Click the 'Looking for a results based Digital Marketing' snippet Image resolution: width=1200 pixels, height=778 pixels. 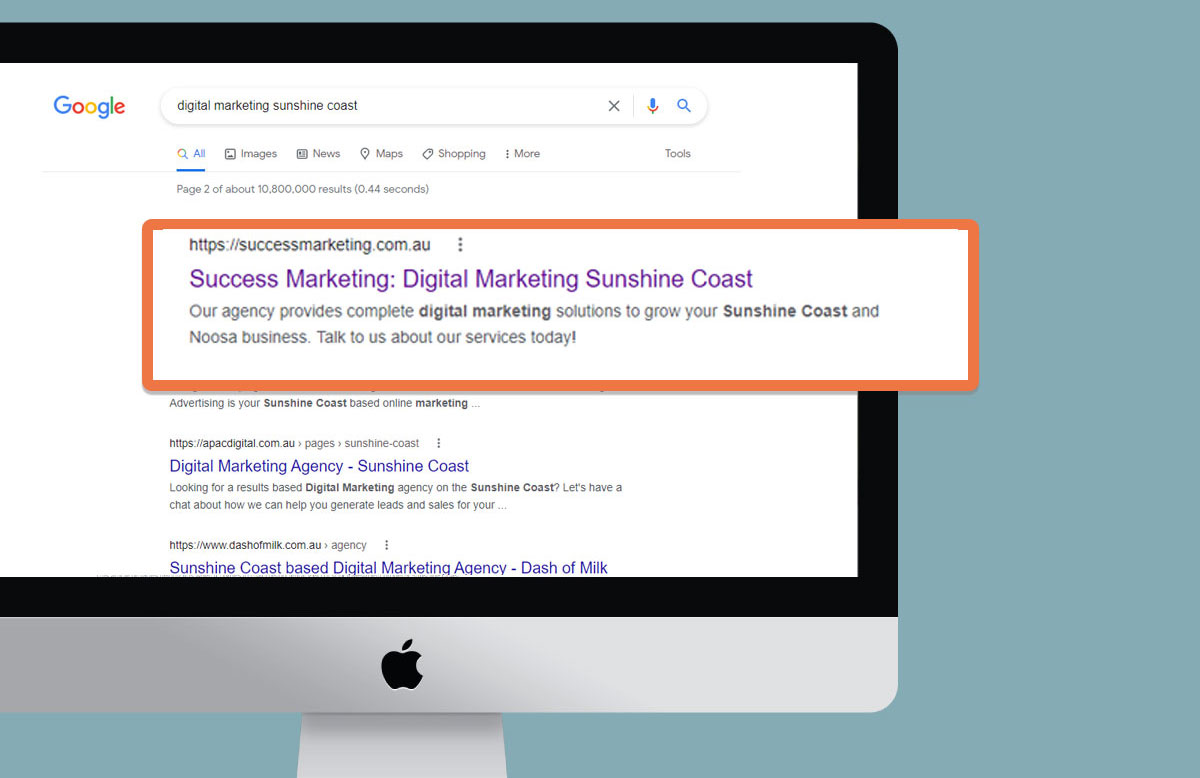(396, 496)
